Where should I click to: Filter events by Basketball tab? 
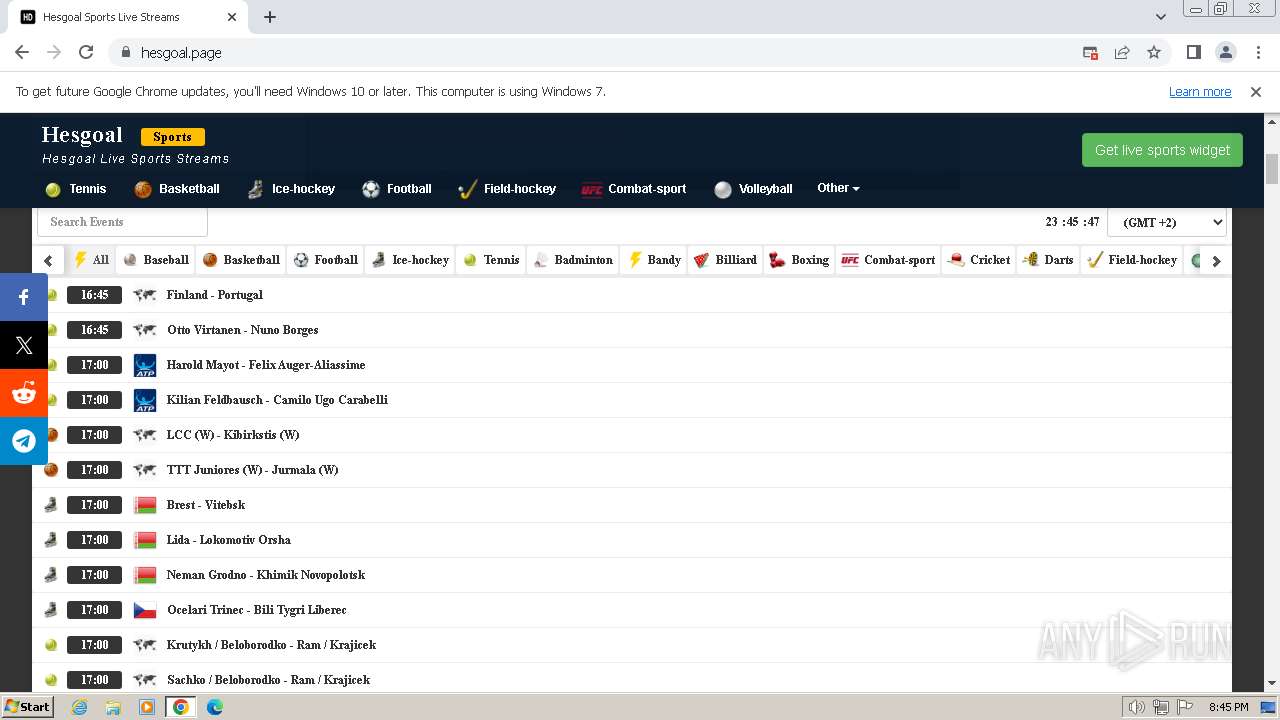(240, 260)
